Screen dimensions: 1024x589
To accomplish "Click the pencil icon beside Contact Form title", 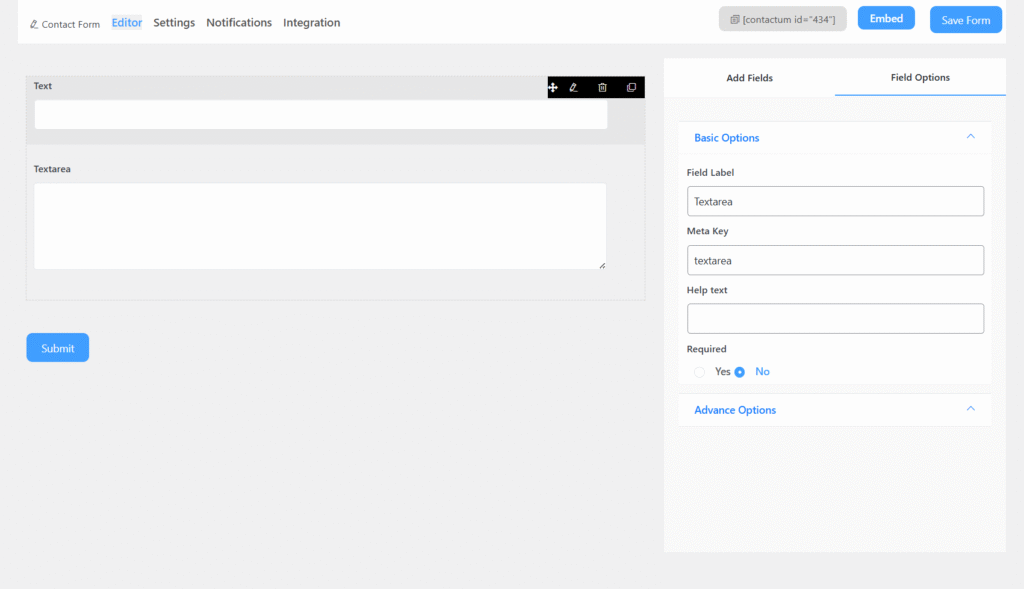I will [x=34, y=24].
